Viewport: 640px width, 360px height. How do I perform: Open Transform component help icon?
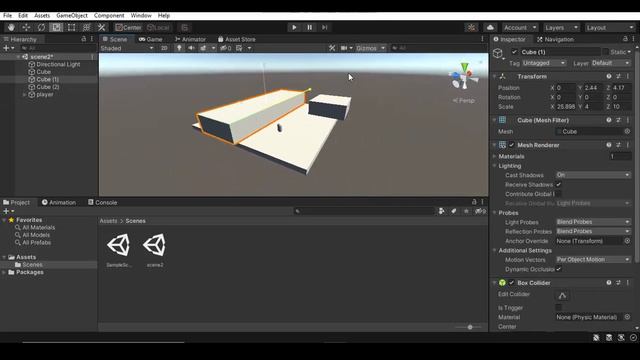(609, 76)
